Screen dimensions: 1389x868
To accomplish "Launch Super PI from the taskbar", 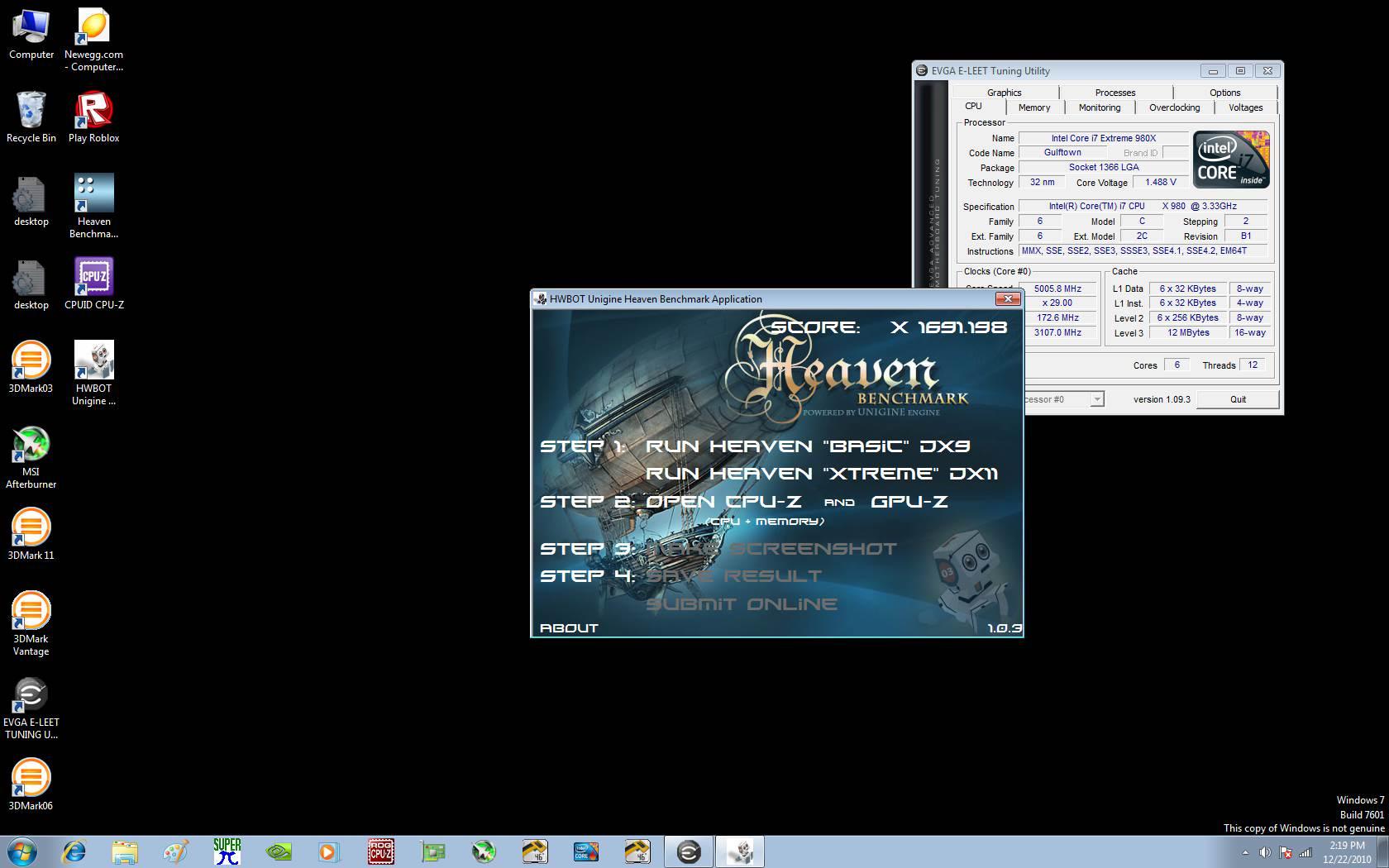I will [227, 851].
